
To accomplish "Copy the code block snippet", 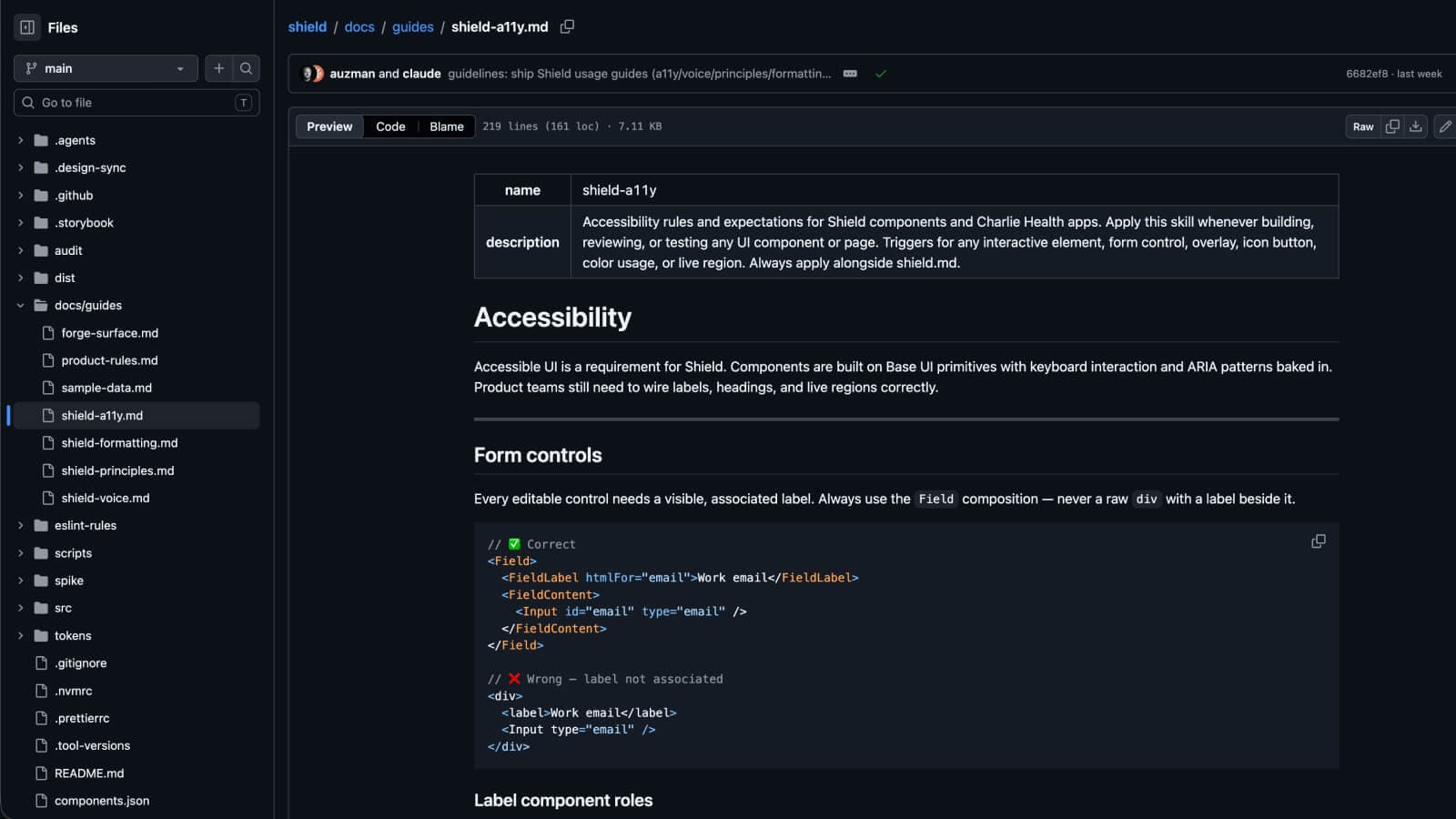I will coord(1318,541).
